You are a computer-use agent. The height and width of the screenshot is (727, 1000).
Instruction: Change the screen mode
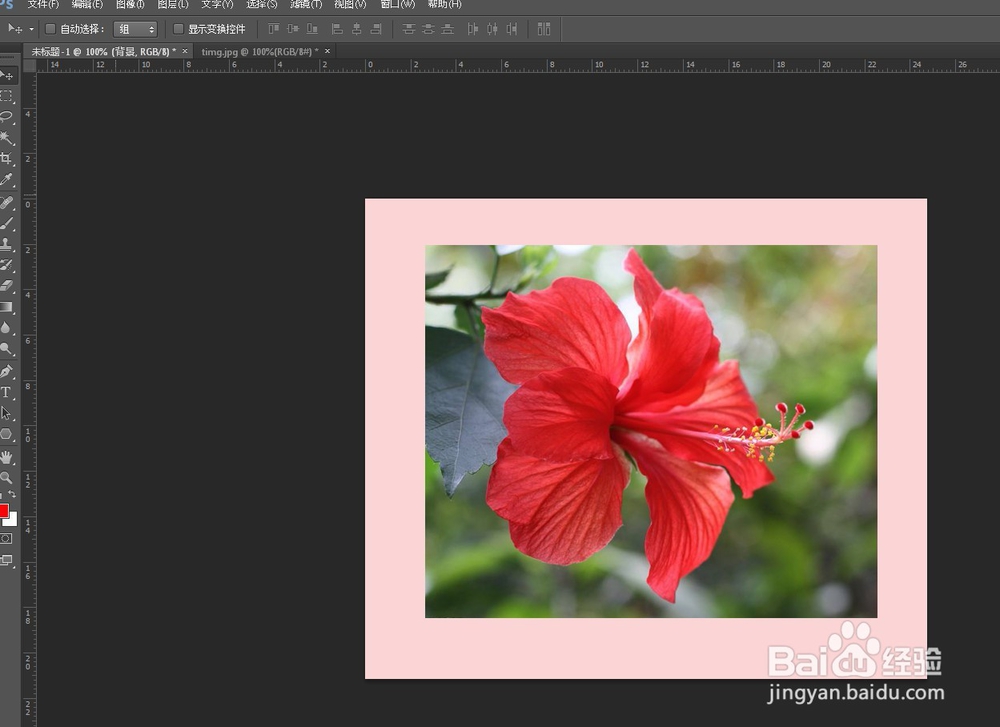6,561
